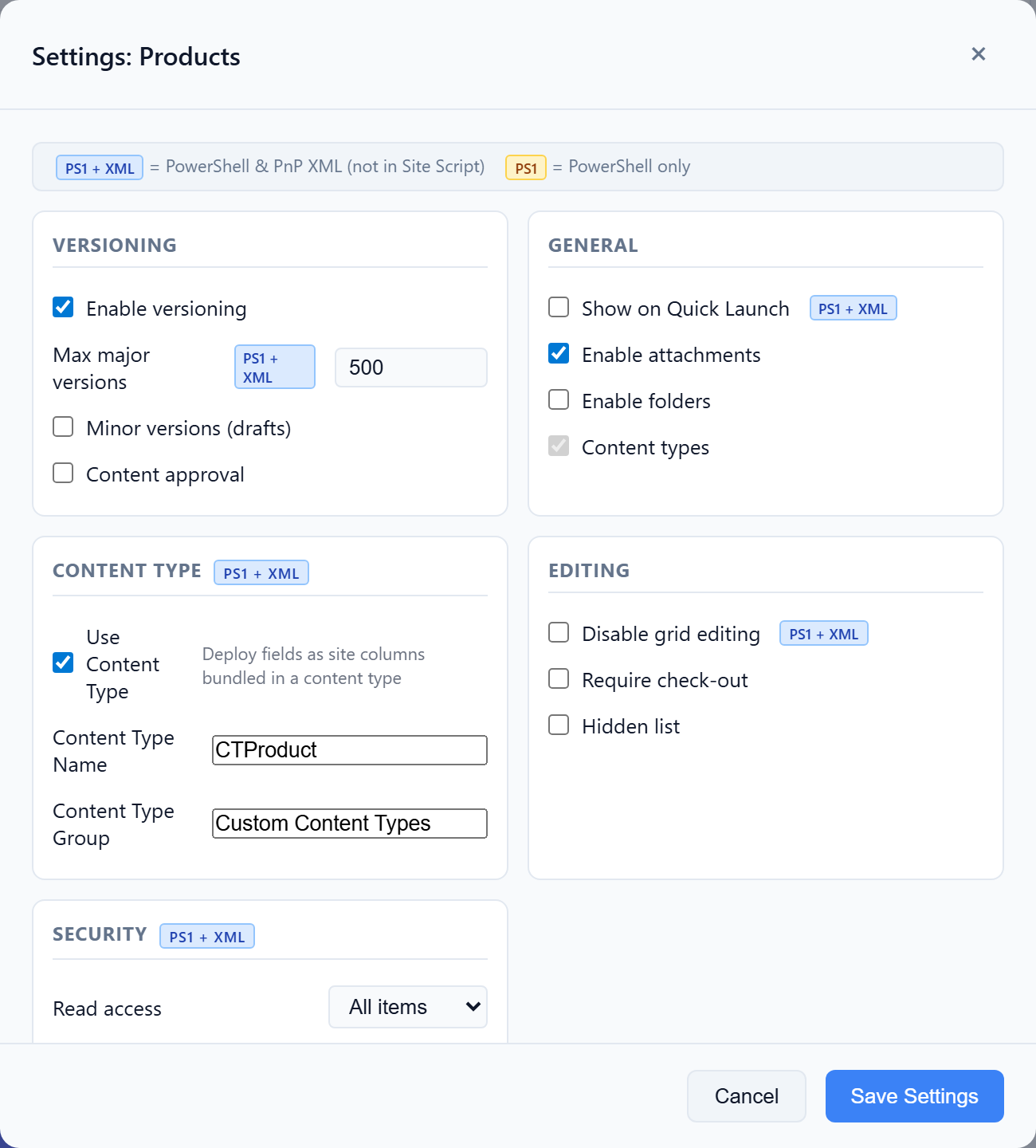
Task: Click the VERSIONING section heading
Action: point(115,246)
